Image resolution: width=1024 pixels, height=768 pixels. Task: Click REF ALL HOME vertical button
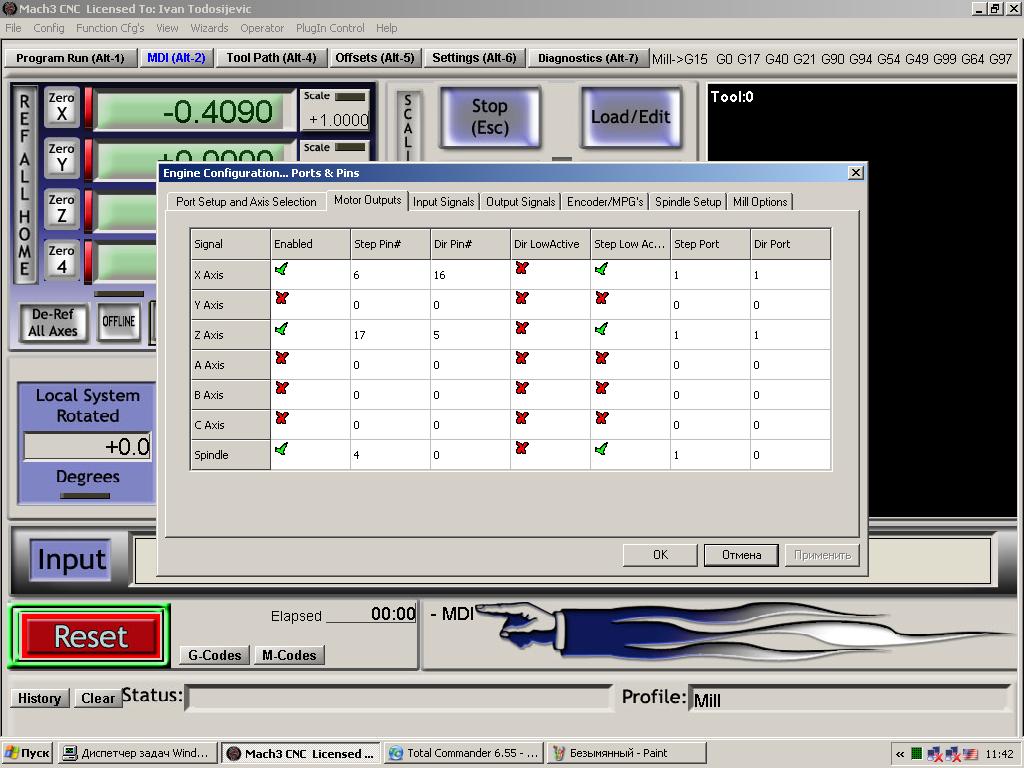tap(25, 185)
